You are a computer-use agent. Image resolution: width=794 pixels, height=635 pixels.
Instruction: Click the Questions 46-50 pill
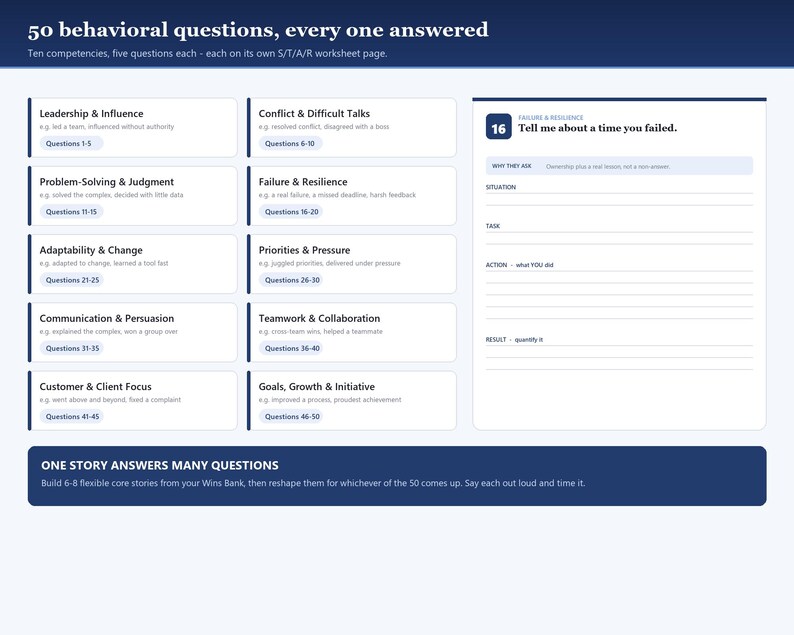coord(292,417)
